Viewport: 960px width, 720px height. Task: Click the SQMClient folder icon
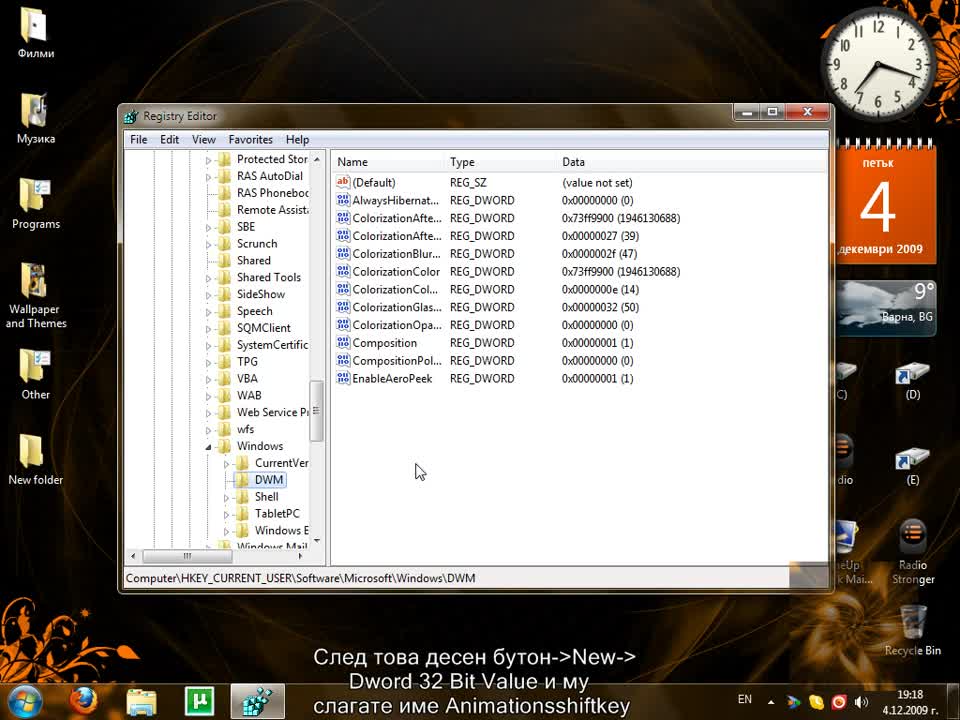point(225,328)
